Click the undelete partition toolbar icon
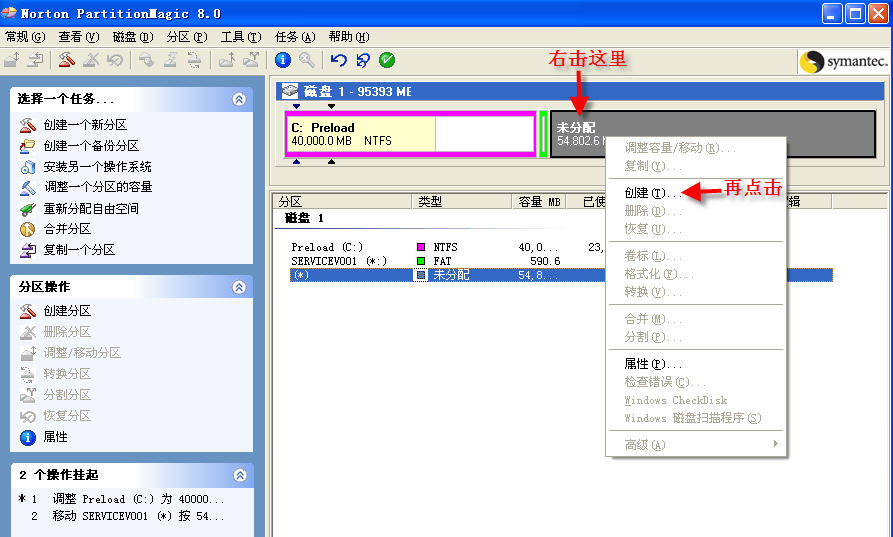 [115, 59]
